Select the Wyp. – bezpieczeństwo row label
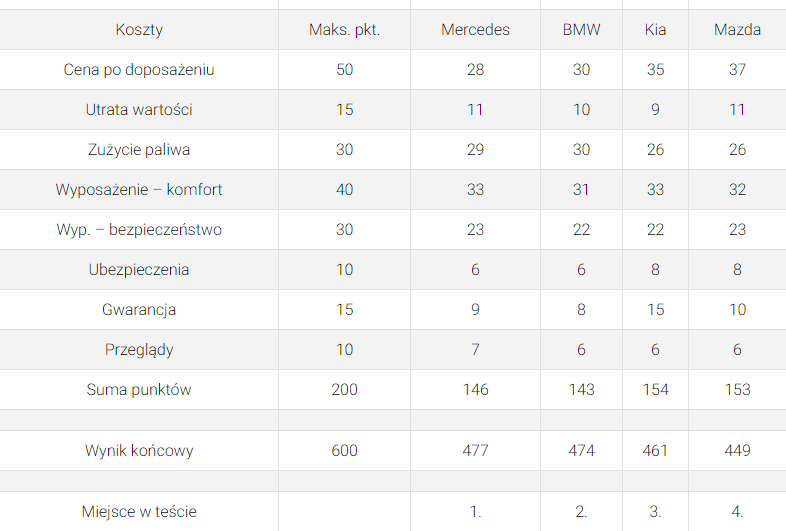786x531 pixels. coord(139,230)
